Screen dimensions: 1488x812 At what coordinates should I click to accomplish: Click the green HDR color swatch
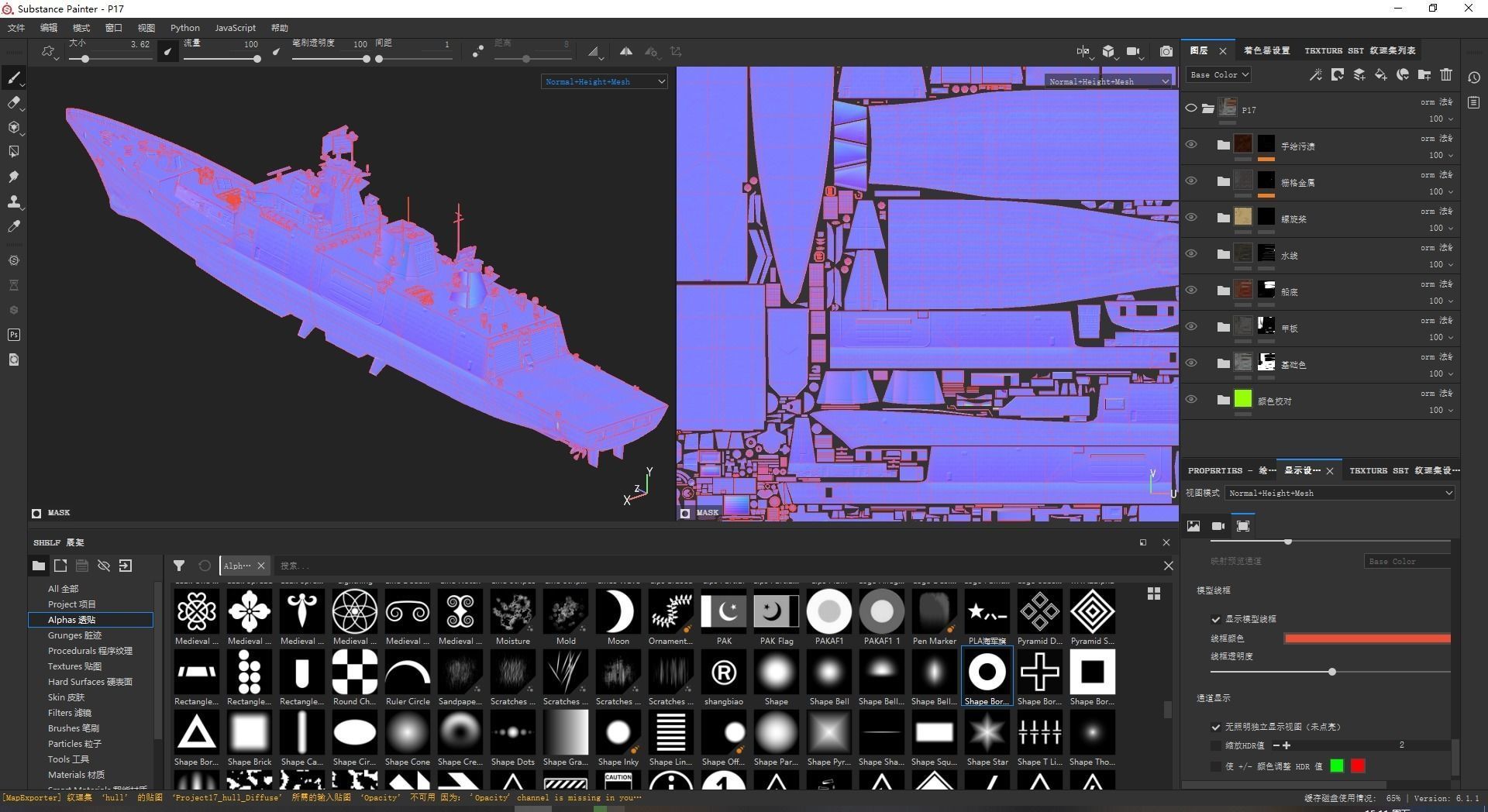click(x=1337, y=766)
